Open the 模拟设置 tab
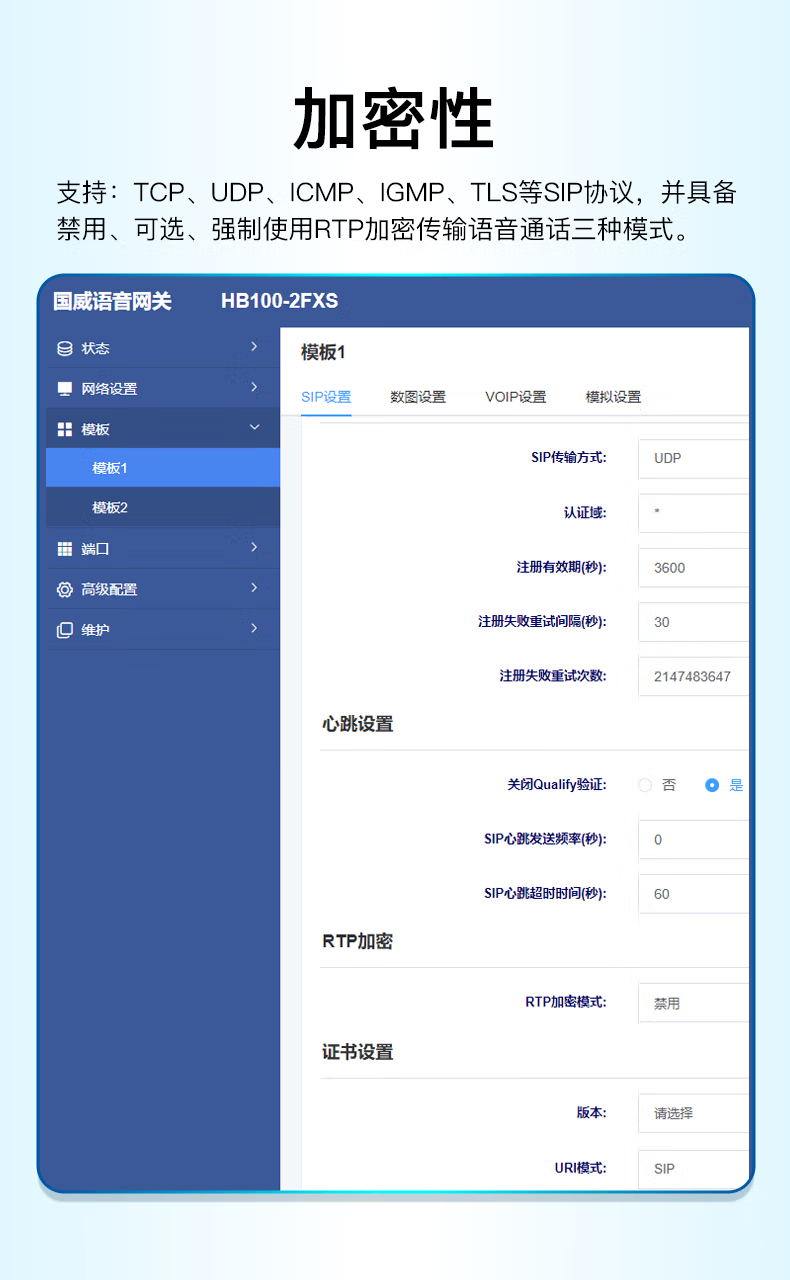The width and height of the screenshot is (790, 1280). tap(613, 397)
